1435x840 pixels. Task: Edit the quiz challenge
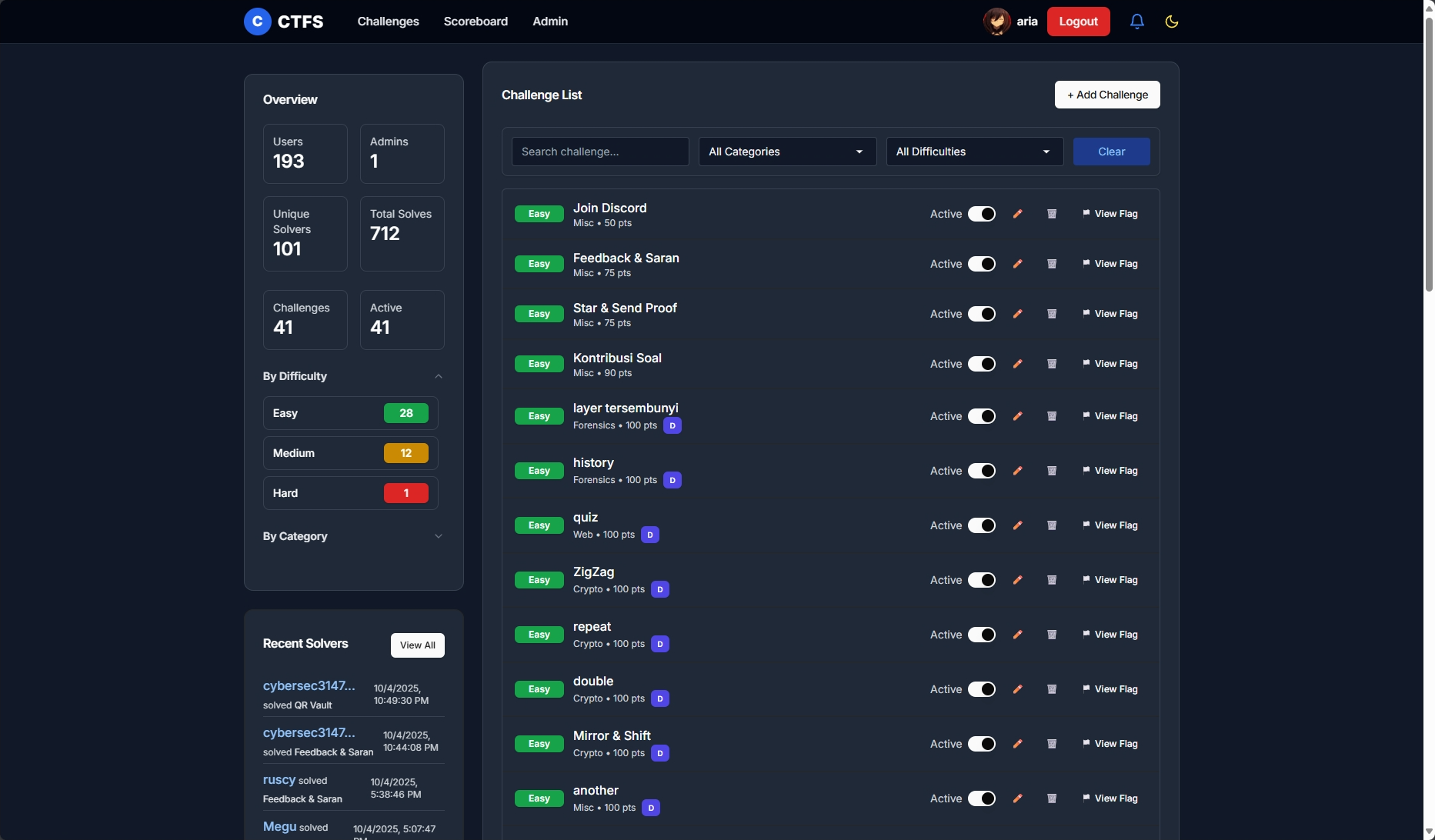1018,525
